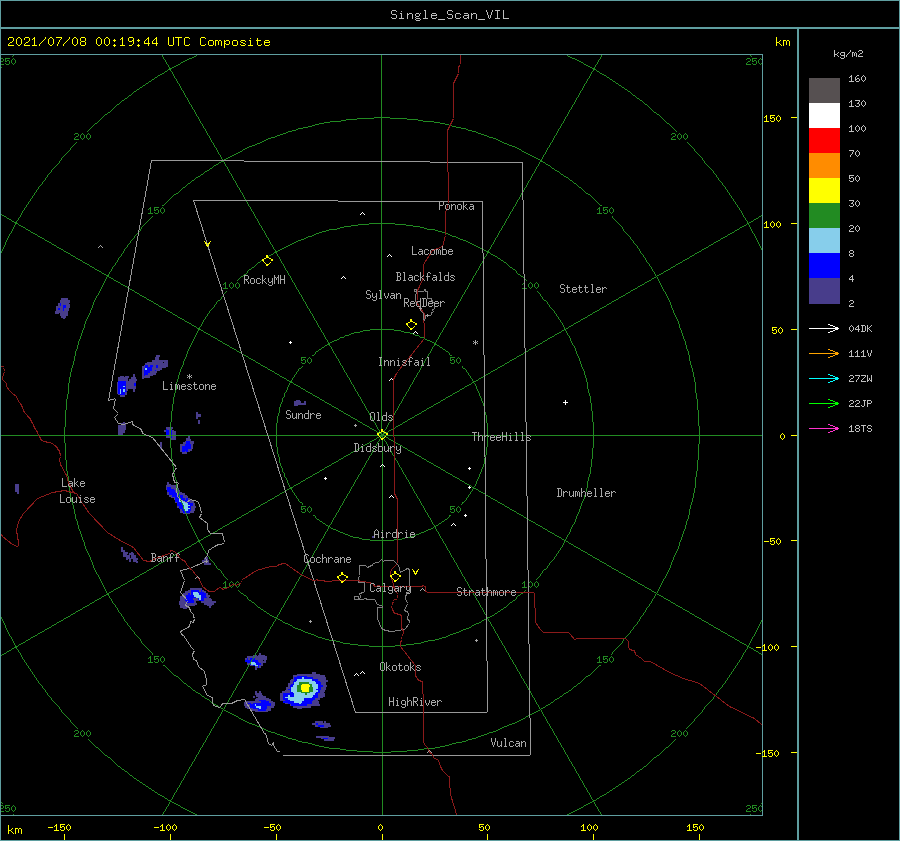Screen dimensions: 900x841
Task: Click the asterisk marker above Limestone
Action: coord(189,377)
